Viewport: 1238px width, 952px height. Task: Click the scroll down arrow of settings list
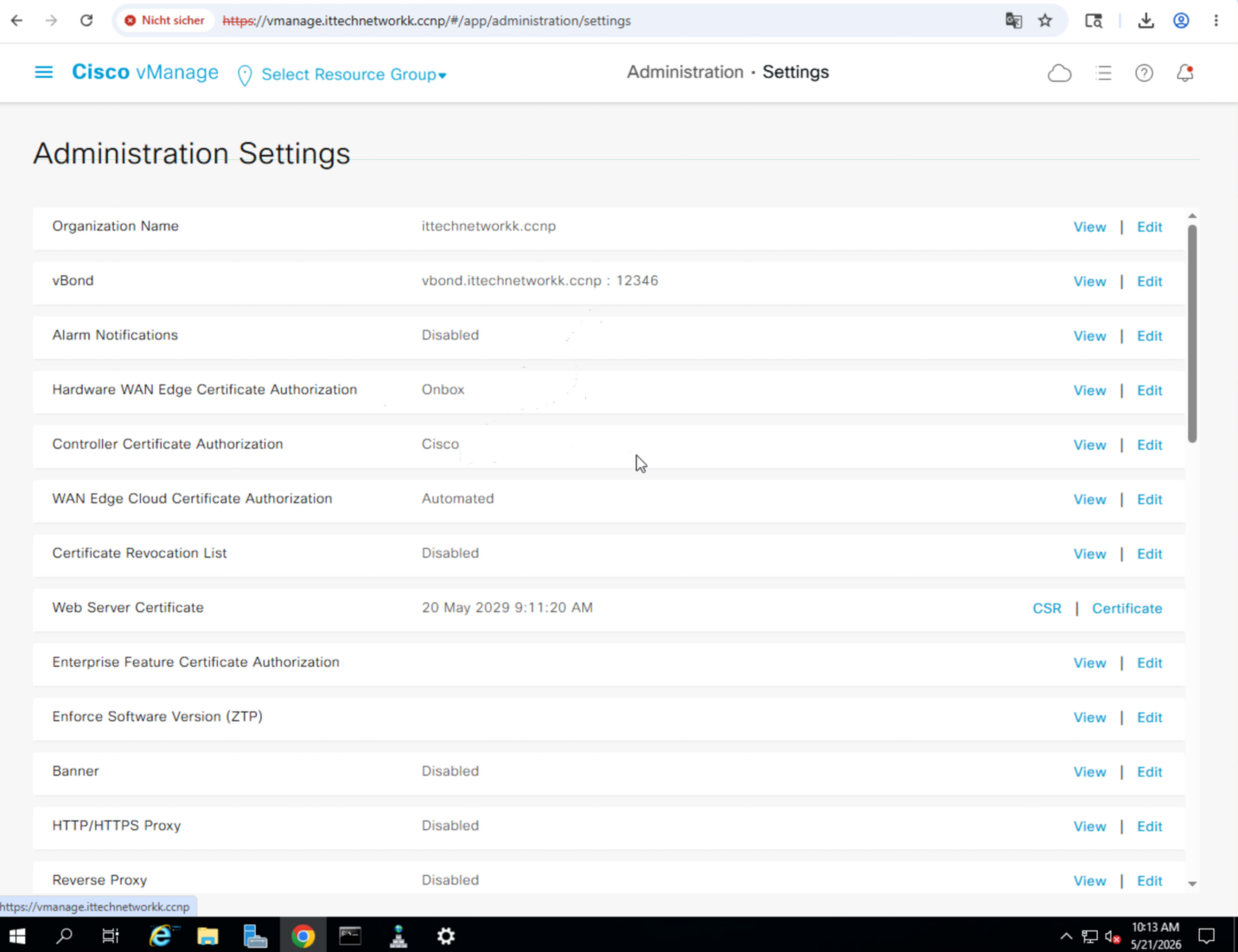pos(1192,884)
